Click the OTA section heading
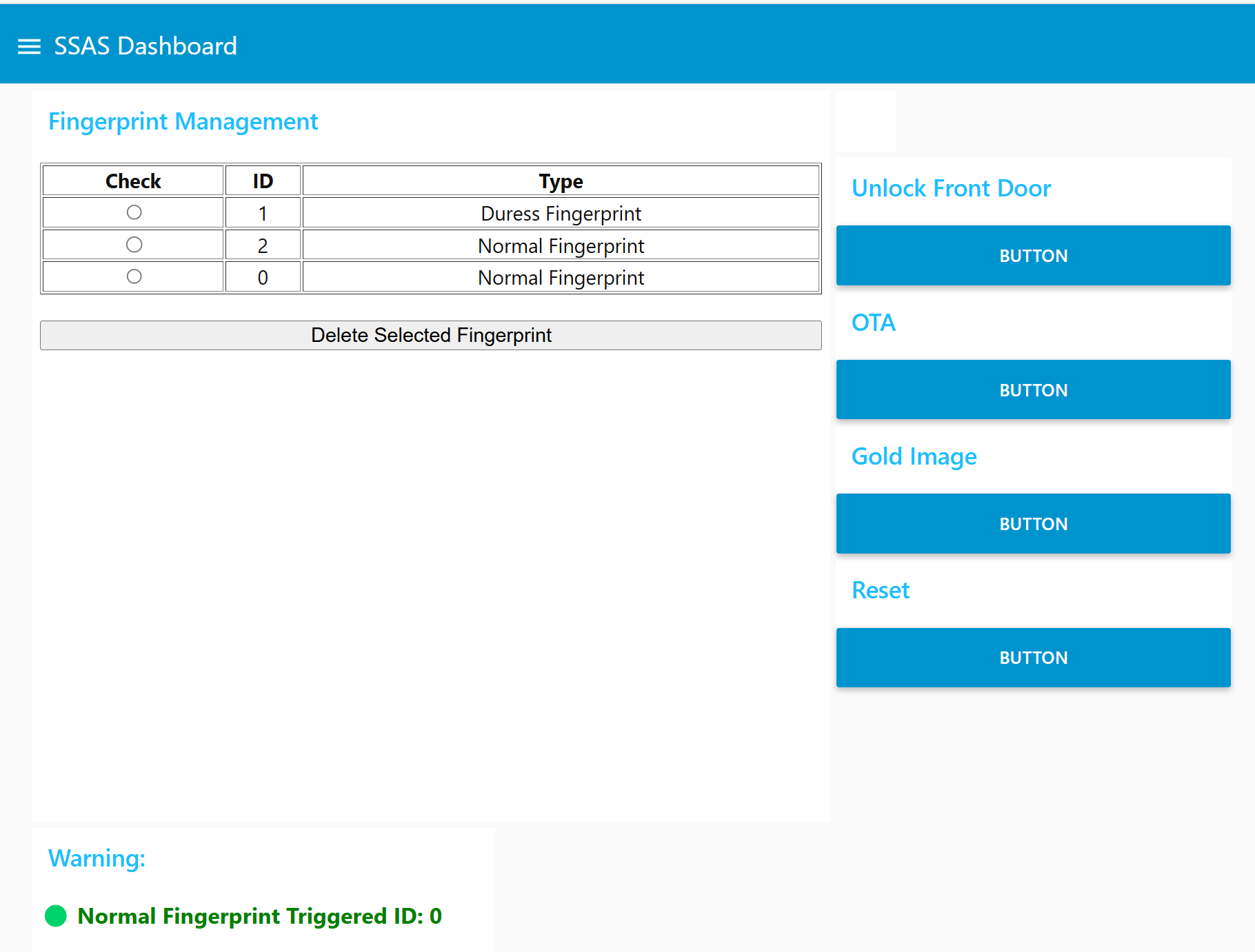This screenshot has height=952, width=1255. tap(873, 322)
